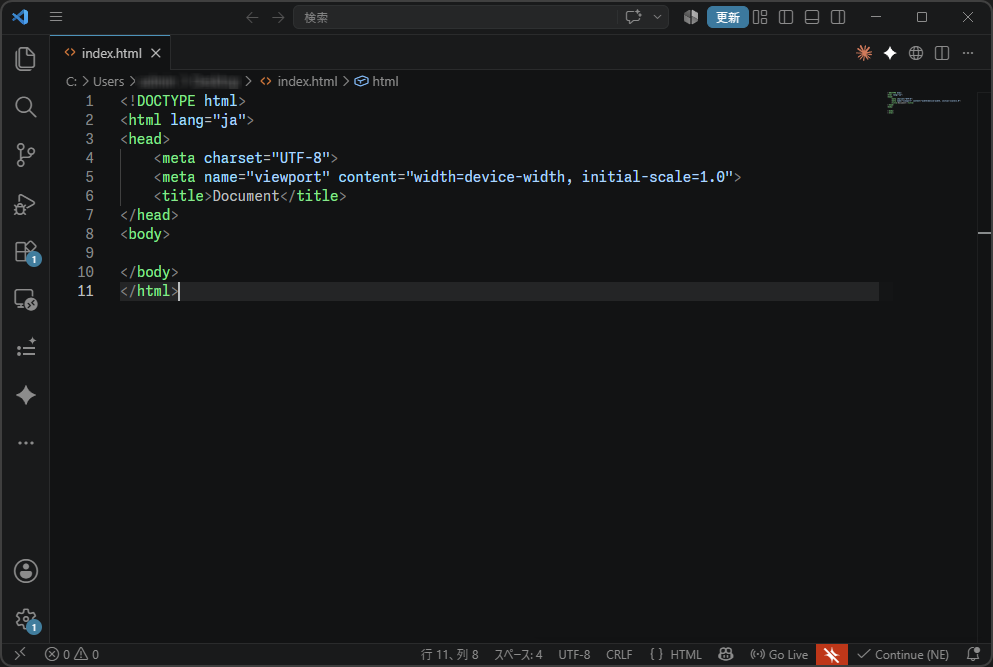Open the Remote Explorer view
This screenshot has width=993, height=667.
point(25,300)
